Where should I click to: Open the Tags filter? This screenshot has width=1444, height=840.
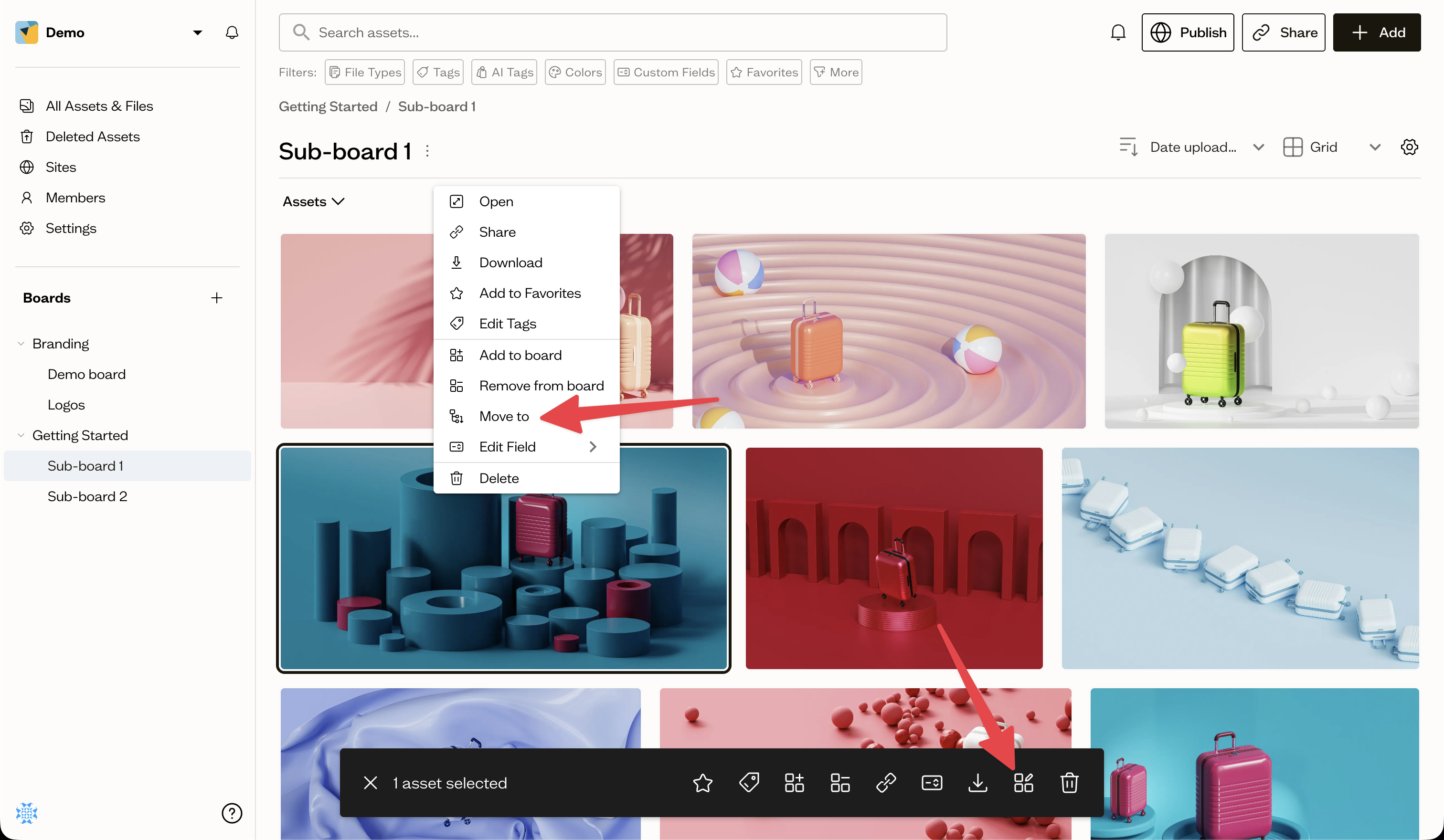click(x=438, y=72)
